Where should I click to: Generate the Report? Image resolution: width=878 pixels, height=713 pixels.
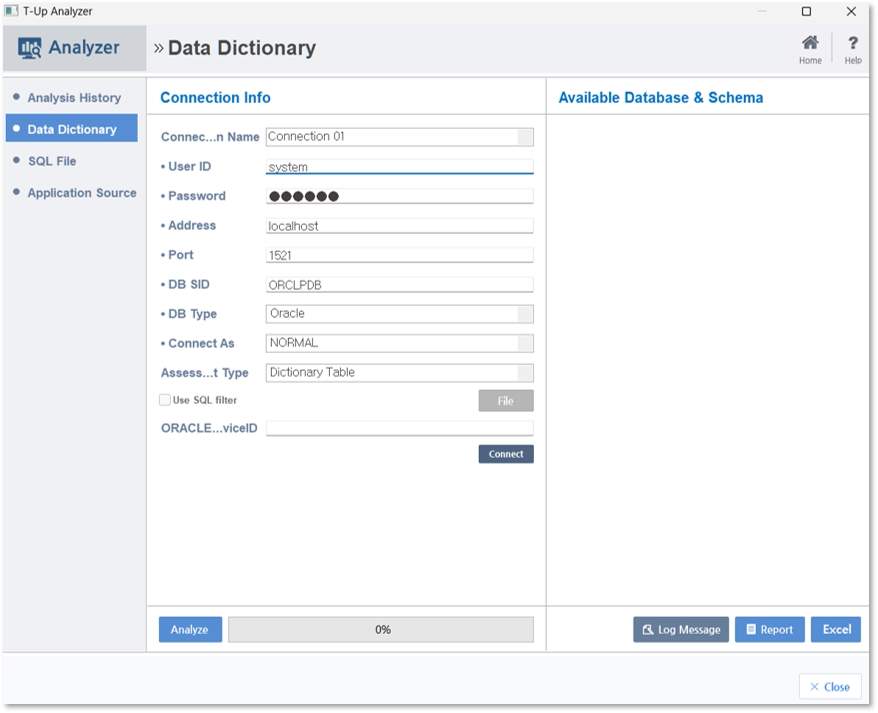pyautogui.click(x=769, y=630)
